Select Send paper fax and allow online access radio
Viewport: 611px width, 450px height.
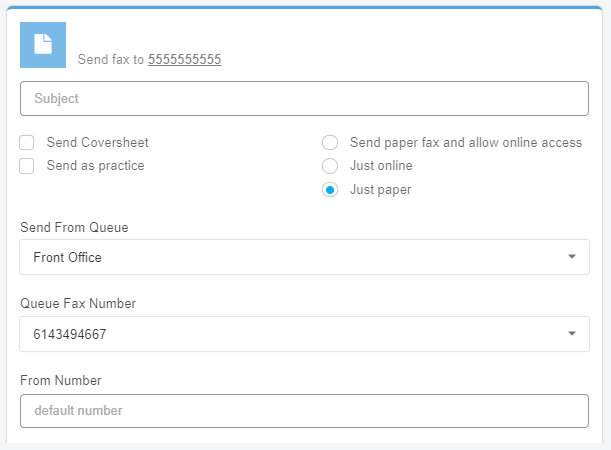[330, 143]
